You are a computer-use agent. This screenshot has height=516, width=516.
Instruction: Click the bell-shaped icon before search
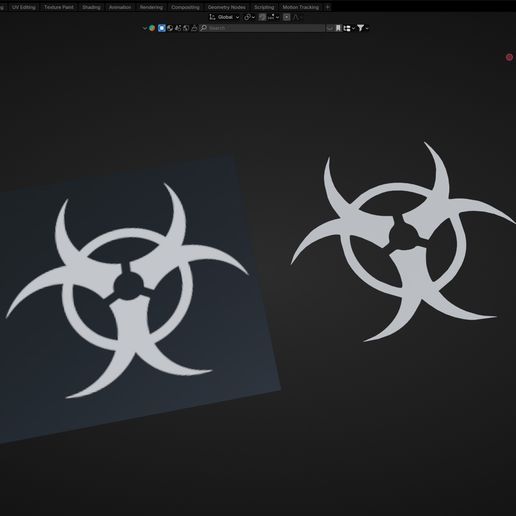[194, 28]
